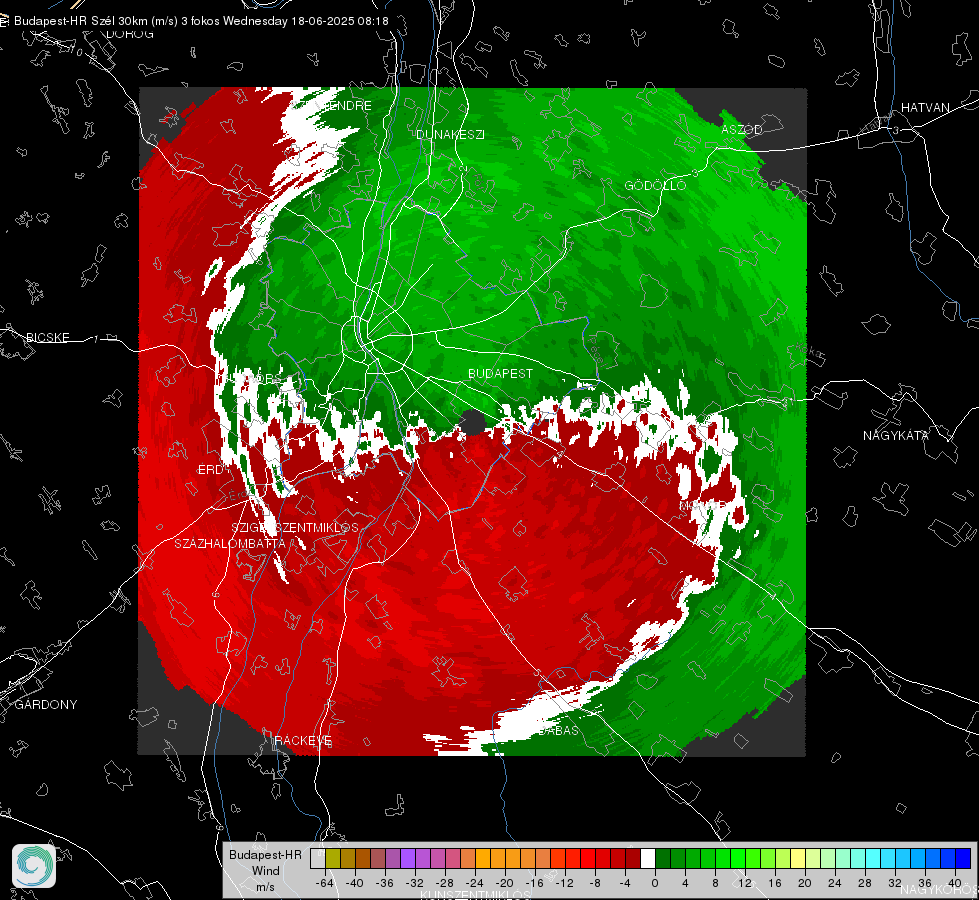Click the dark radar site circle marker
This screenshot has width=979, height=900.
[473, 423]
